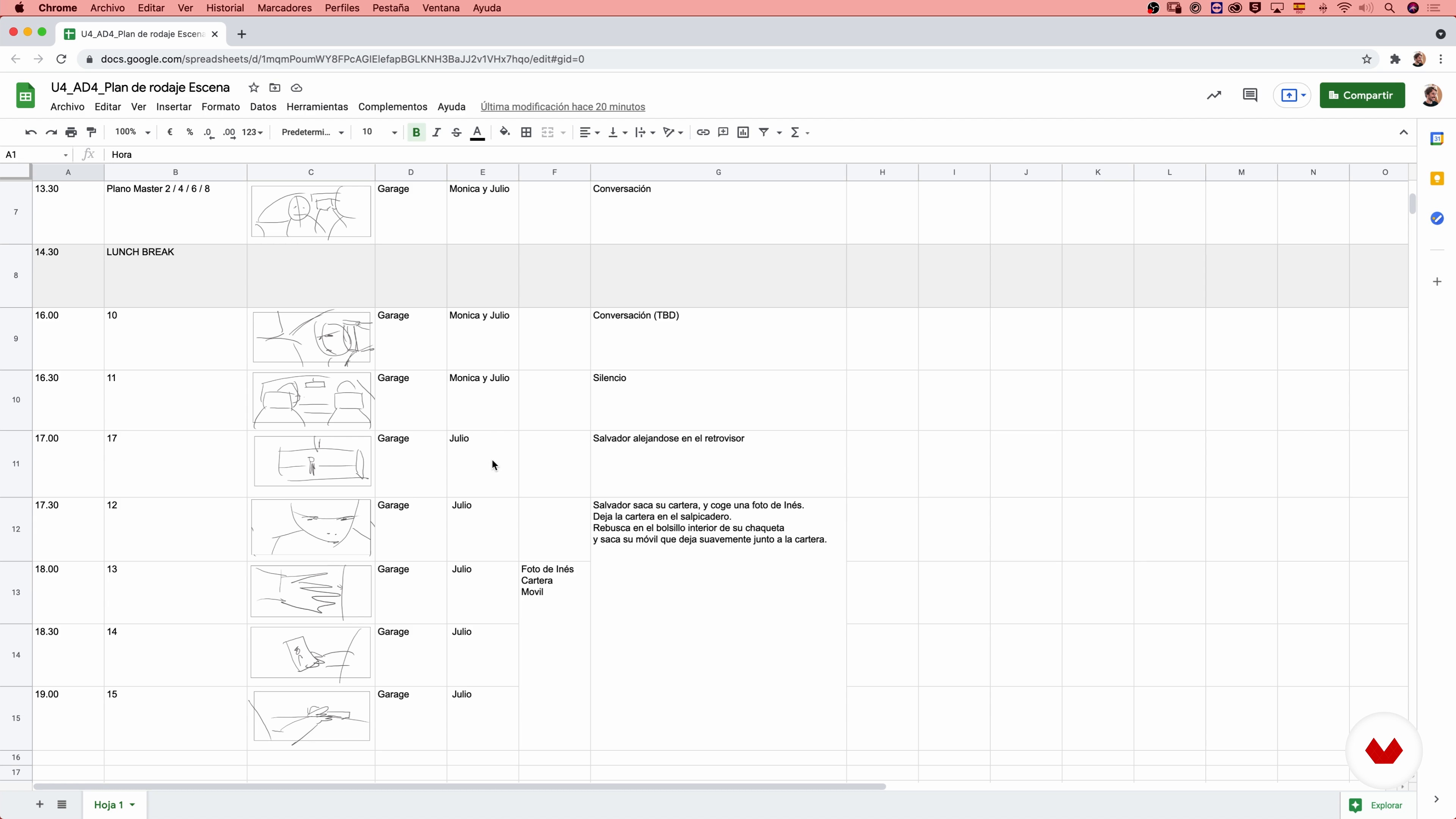Format as percent
1456x819 pixels.
189,132
